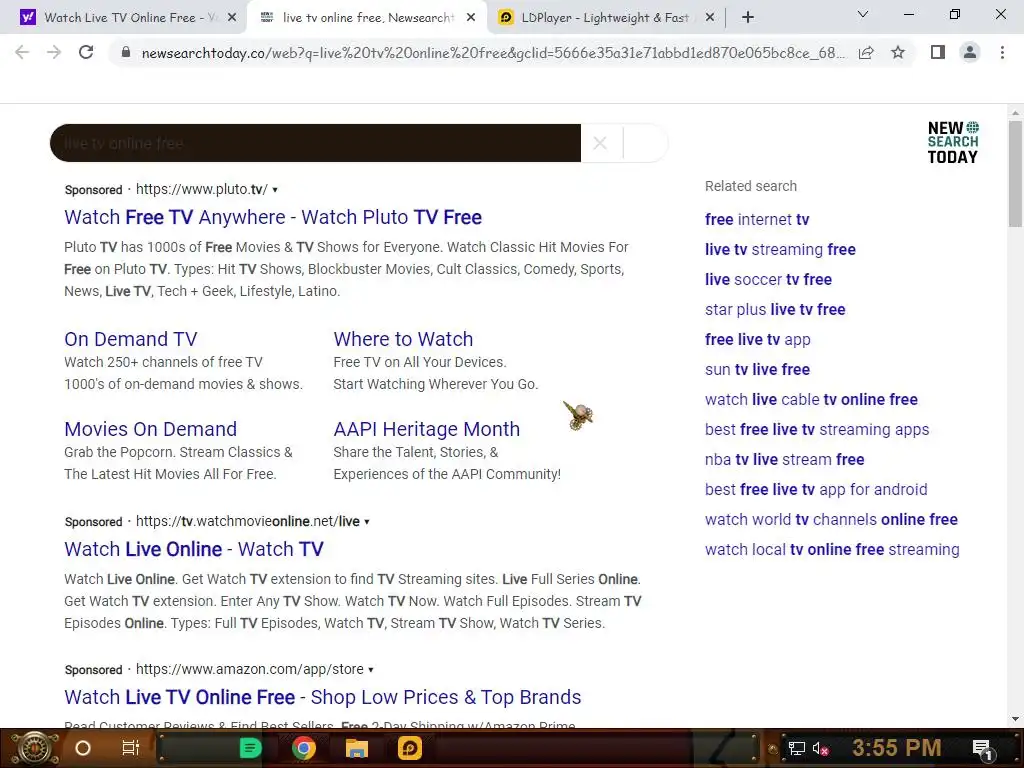Open the tab search dropdown
This screenshot has width=1024, height=768.
pos(863,14)
